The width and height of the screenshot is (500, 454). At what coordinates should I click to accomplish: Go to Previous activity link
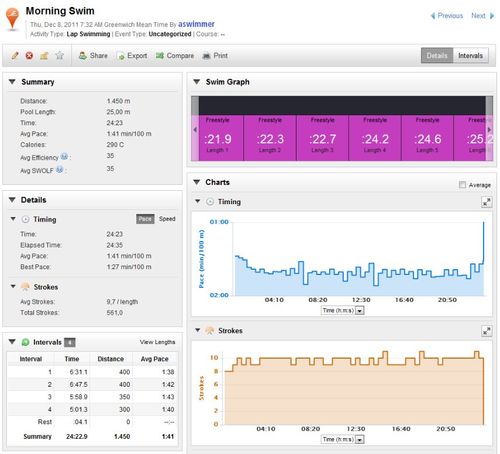(x=450, y=16)
